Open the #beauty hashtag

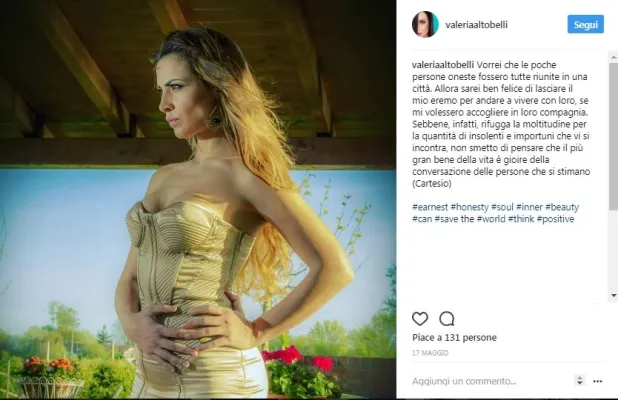(x=562, y=207)
